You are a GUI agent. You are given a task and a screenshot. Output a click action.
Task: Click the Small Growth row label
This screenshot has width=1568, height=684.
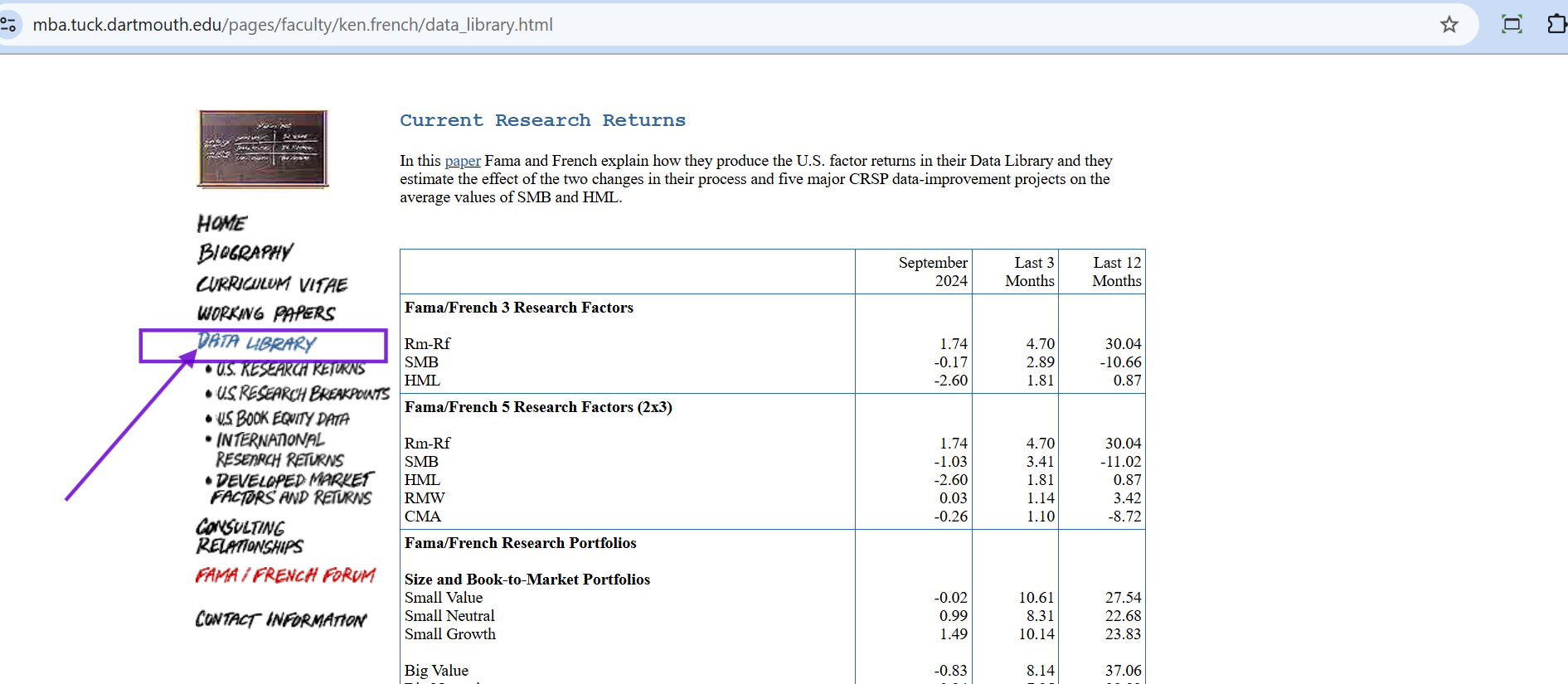pyautogui.click(x=450, y=634)
